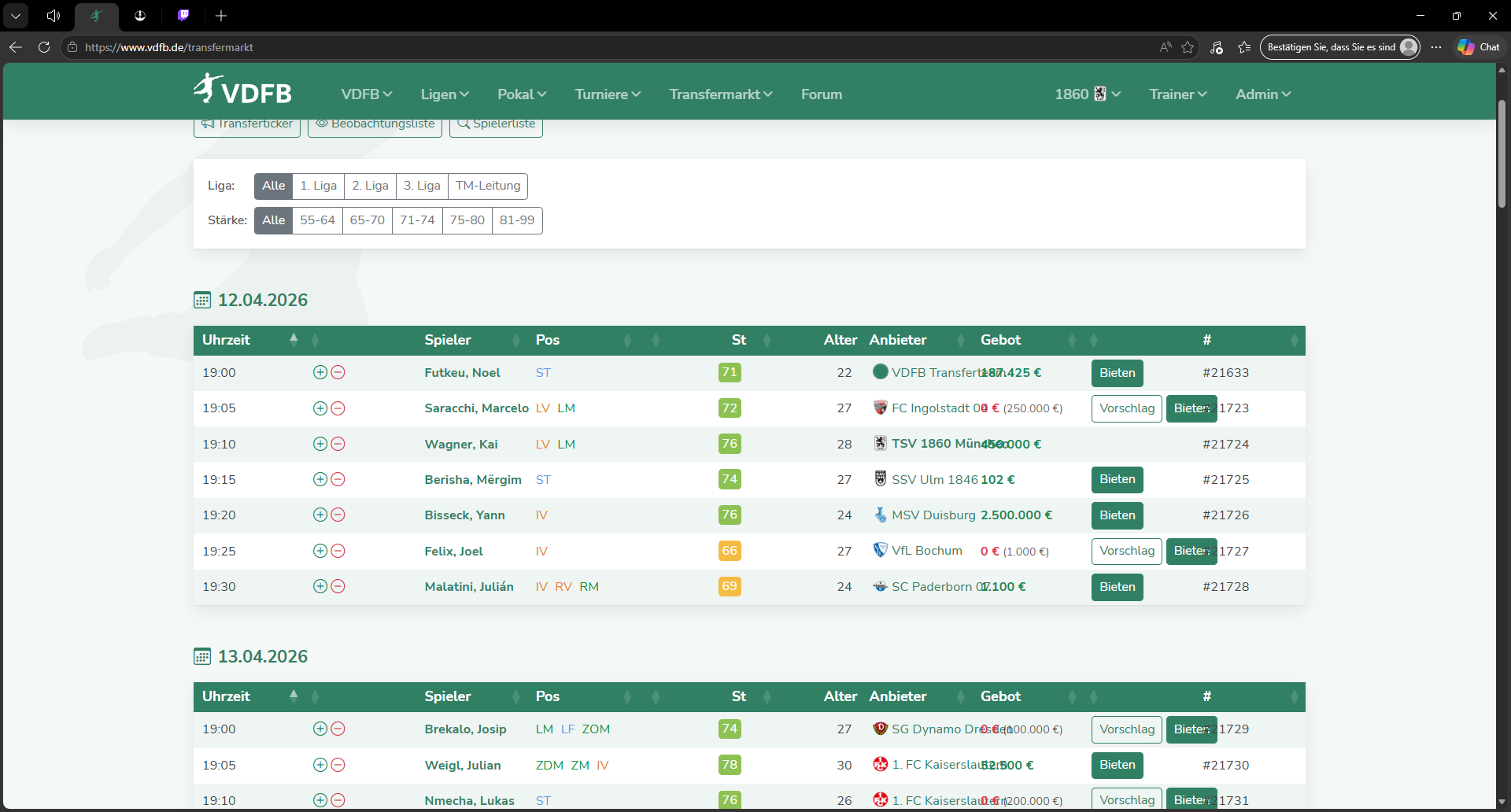Image resolution: width=1511 pixels, height=812 pixels.
Task: Select strength range 75-80 filter
Action: pos(467,220)
